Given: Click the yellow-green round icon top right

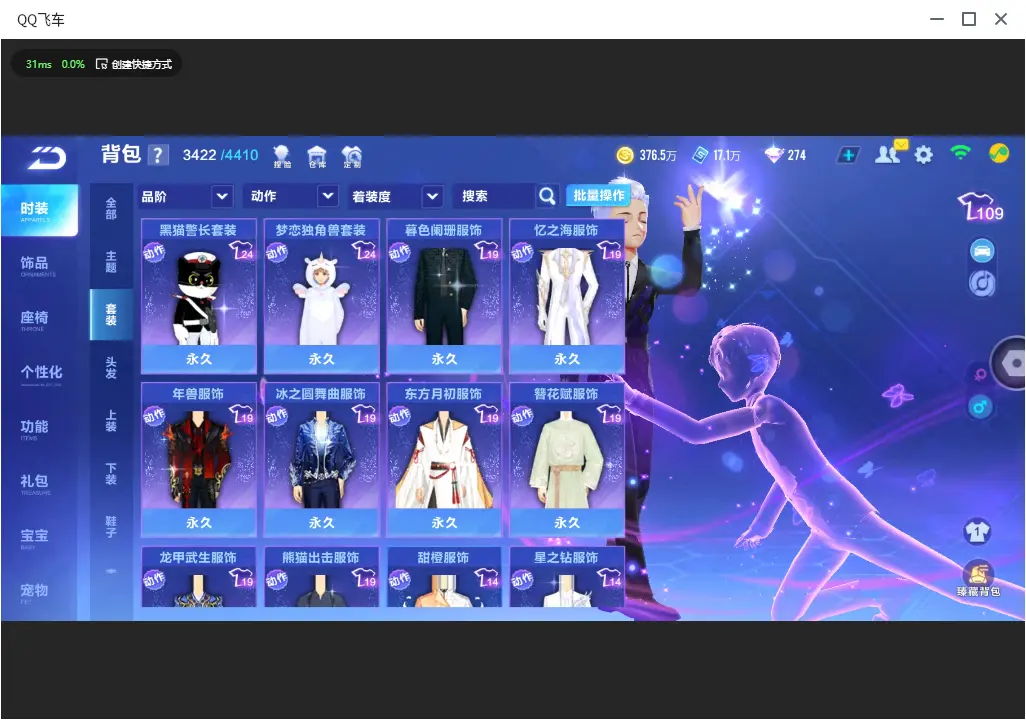Looking at the screenshot, I should click(x=999, y=153).
